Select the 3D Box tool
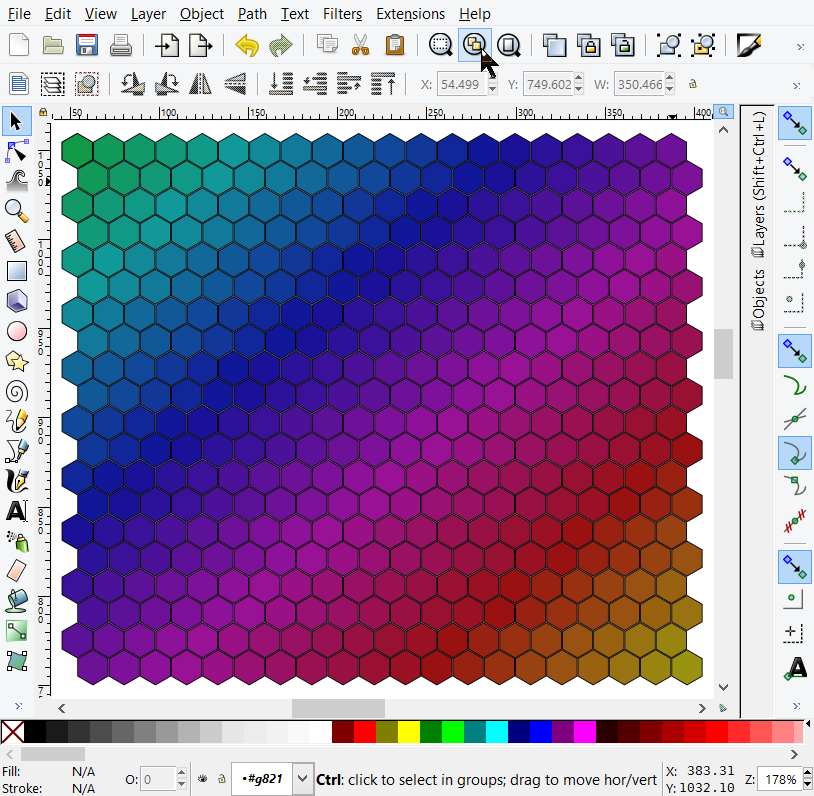 tap(16, 300)
